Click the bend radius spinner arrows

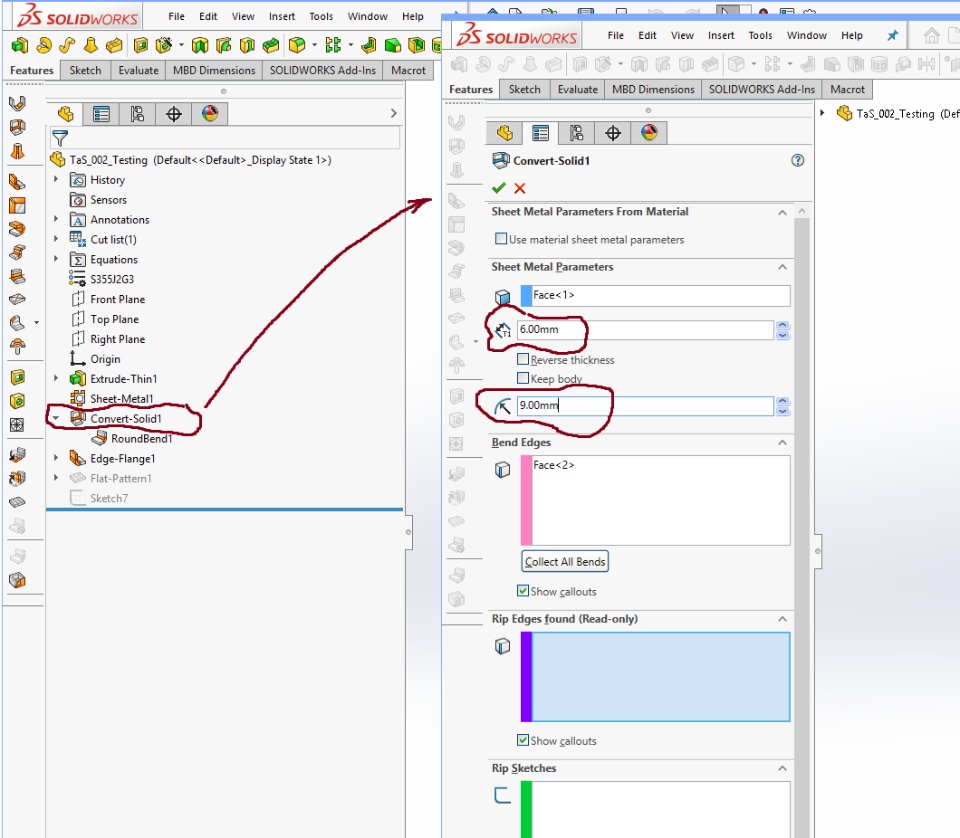click(782, 406)
